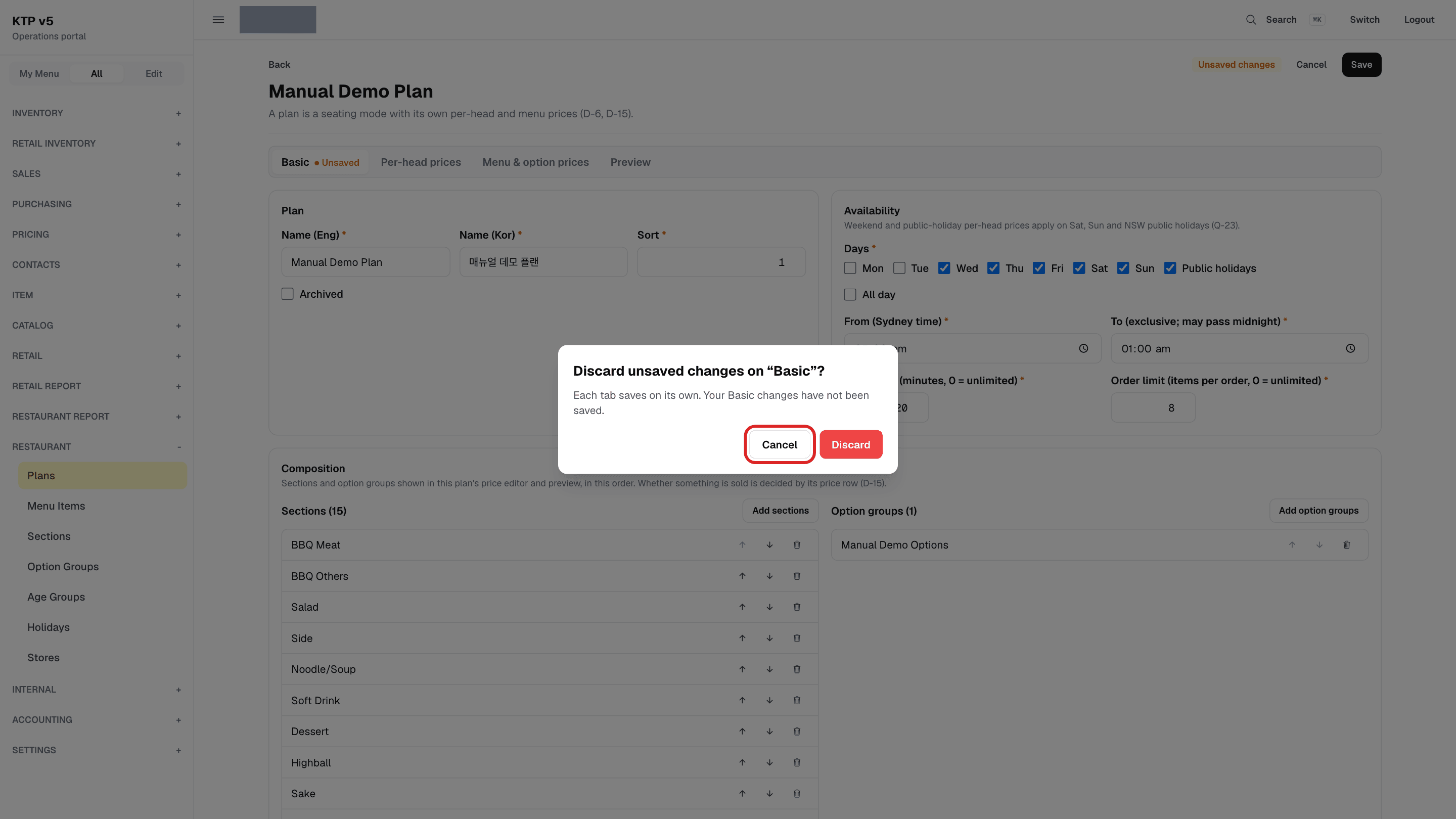Confirm Discard in the dialog

[x=851, y=444]
